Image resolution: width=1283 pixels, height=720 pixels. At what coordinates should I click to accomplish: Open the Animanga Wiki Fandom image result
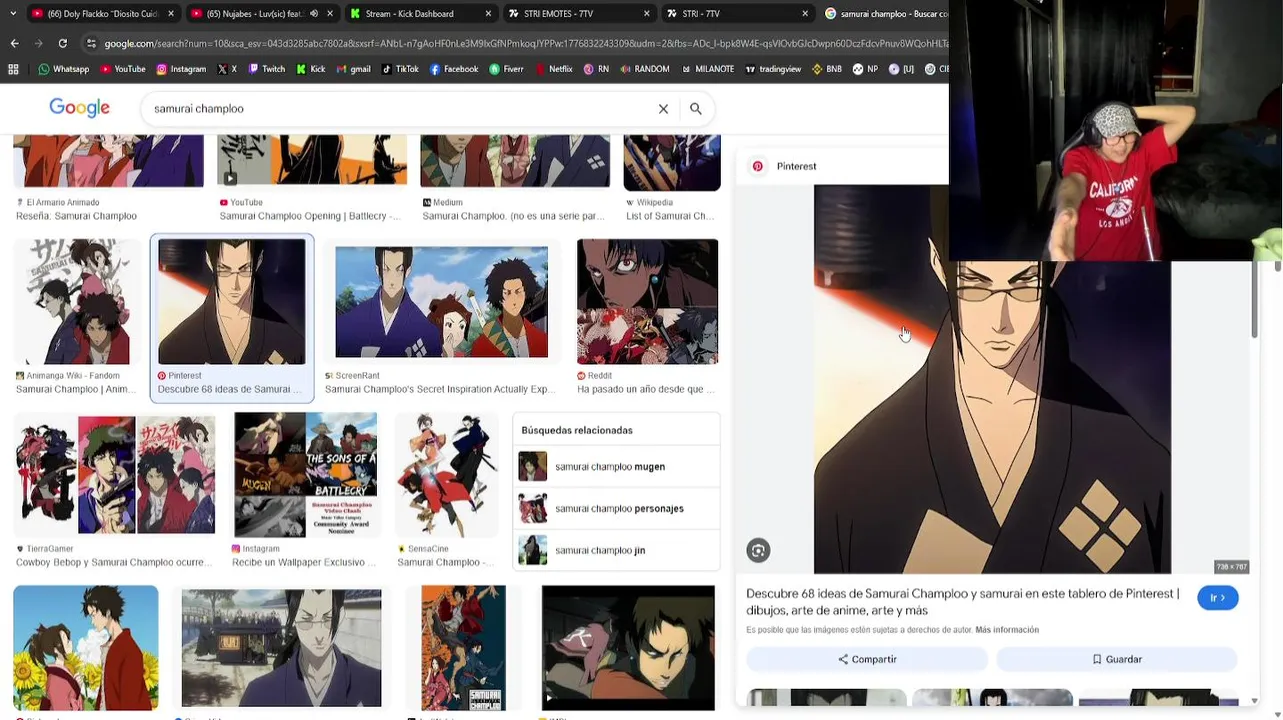click(77, 302)
